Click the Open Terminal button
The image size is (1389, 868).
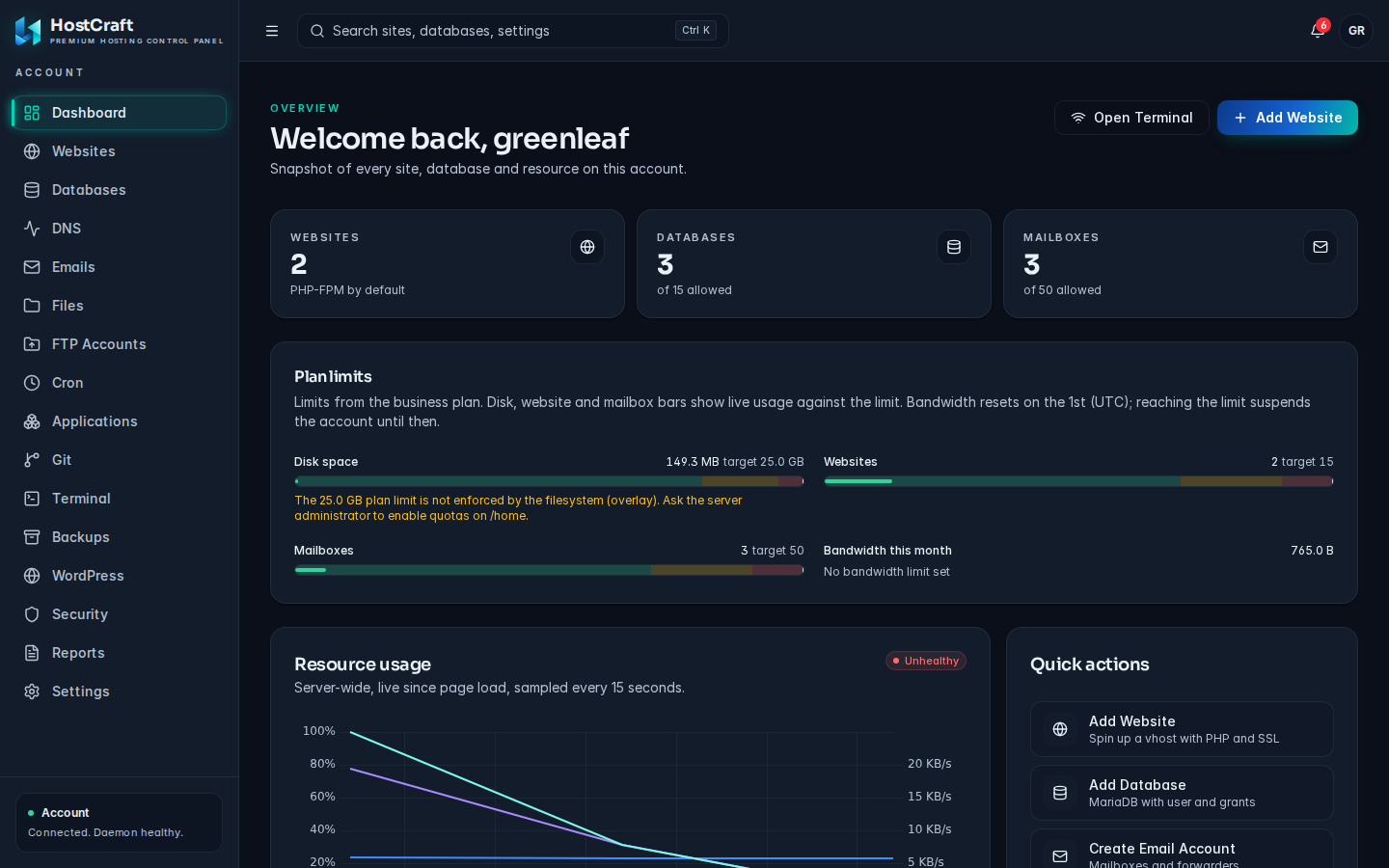tap(1131, 118)
